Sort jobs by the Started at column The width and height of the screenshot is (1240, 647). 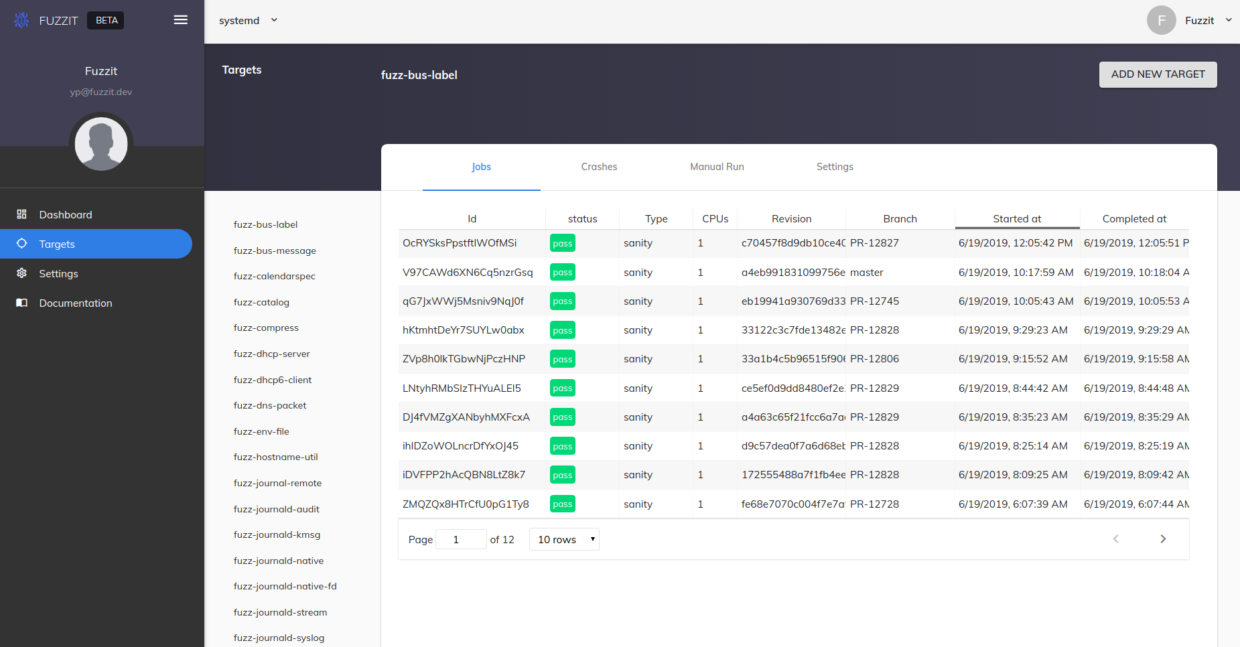coord(1017,218)
